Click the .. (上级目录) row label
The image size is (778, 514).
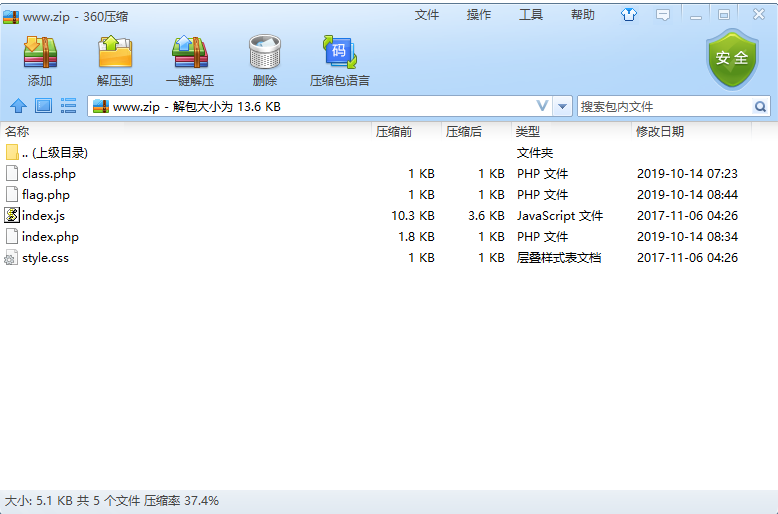tap(55, 153)
